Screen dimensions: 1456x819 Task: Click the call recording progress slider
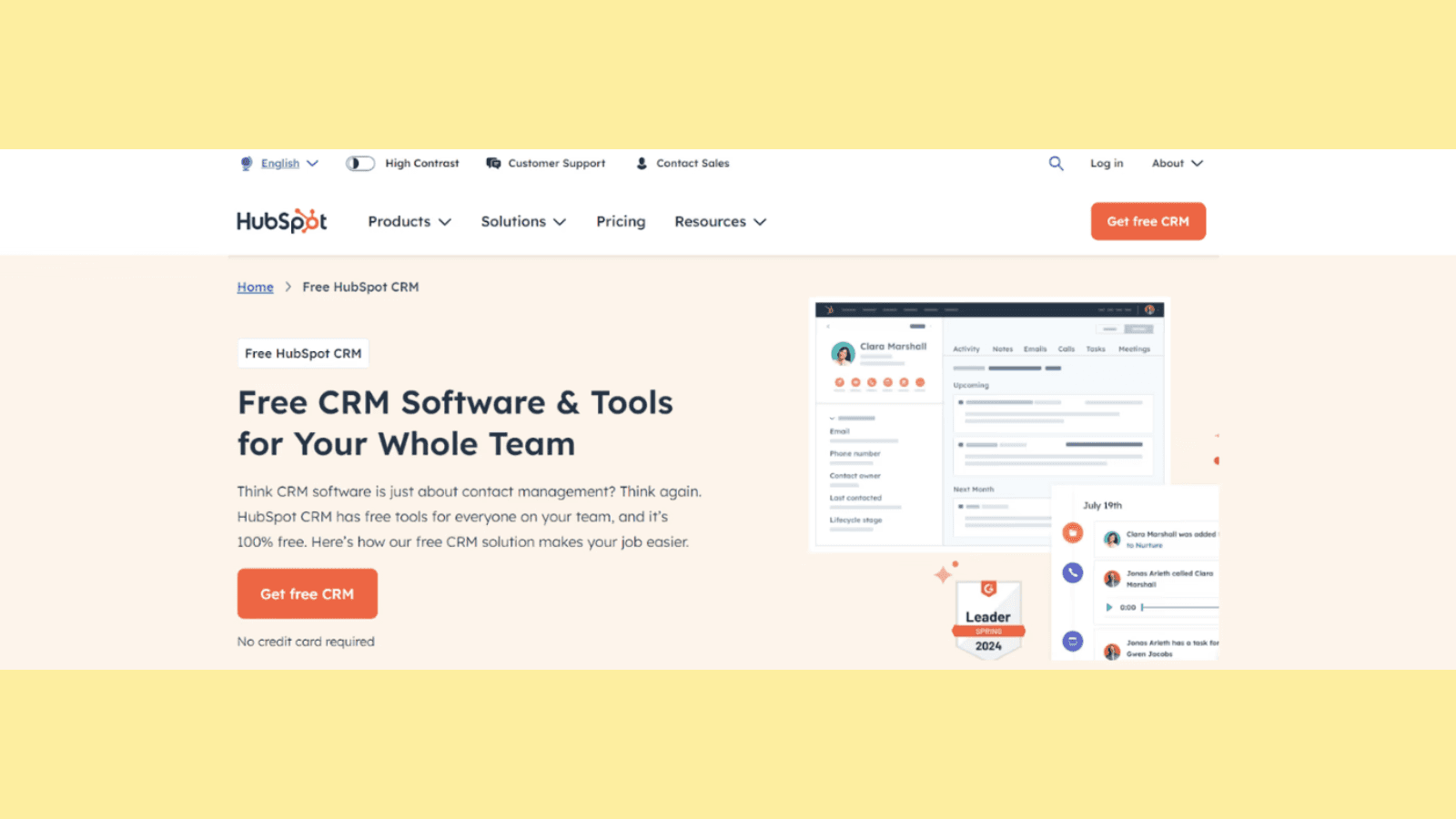click(x=1179, y=607)
